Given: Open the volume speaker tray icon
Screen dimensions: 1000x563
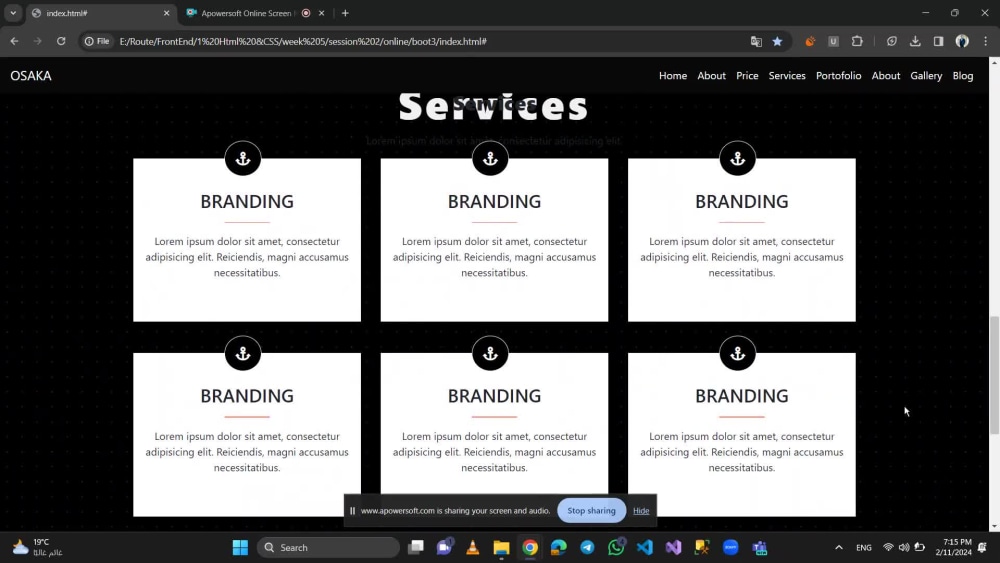Looking at the screenshot, I should pyautogui.click(x=904, y=547).
